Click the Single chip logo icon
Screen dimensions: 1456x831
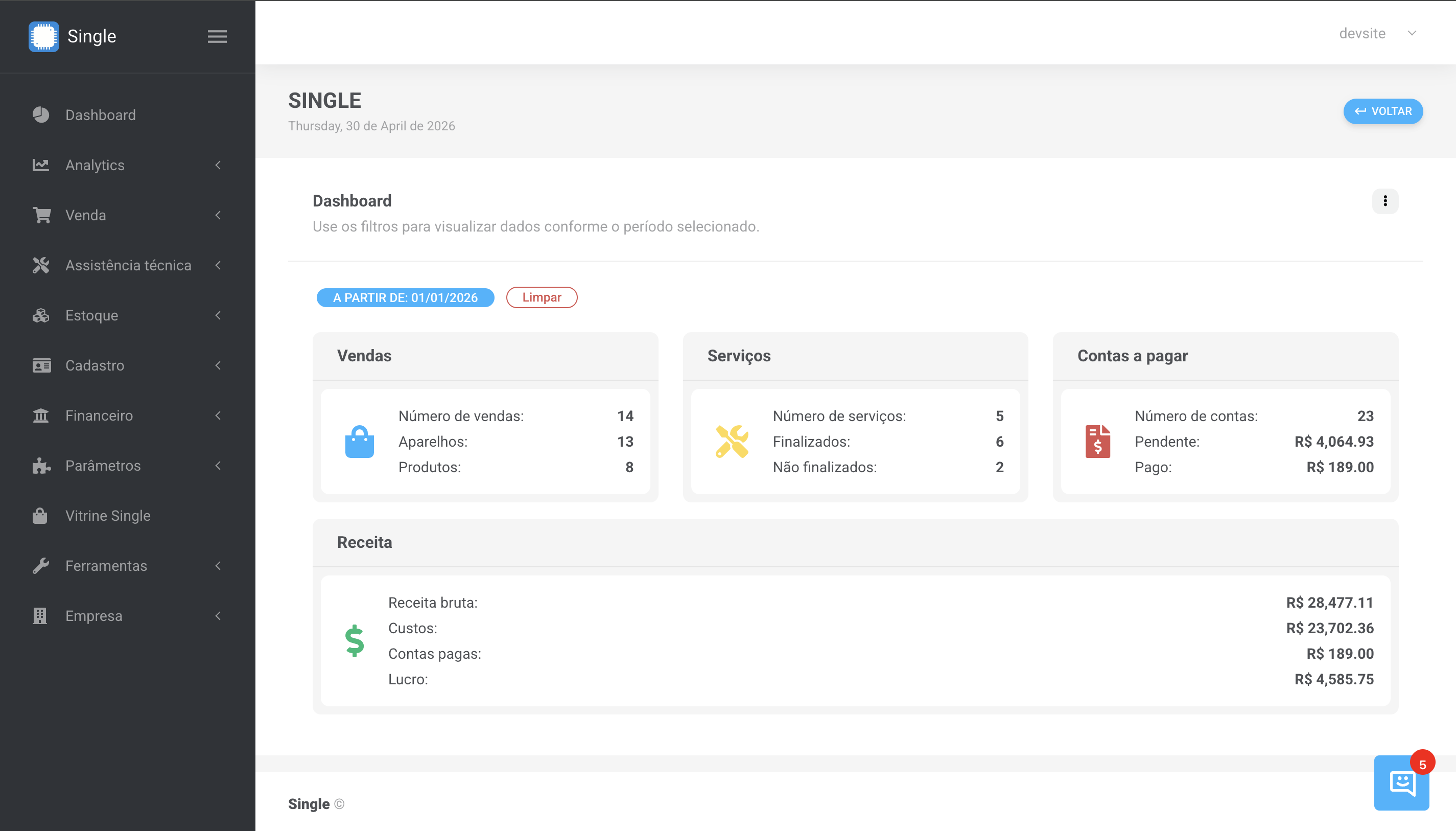coord(43,36)
